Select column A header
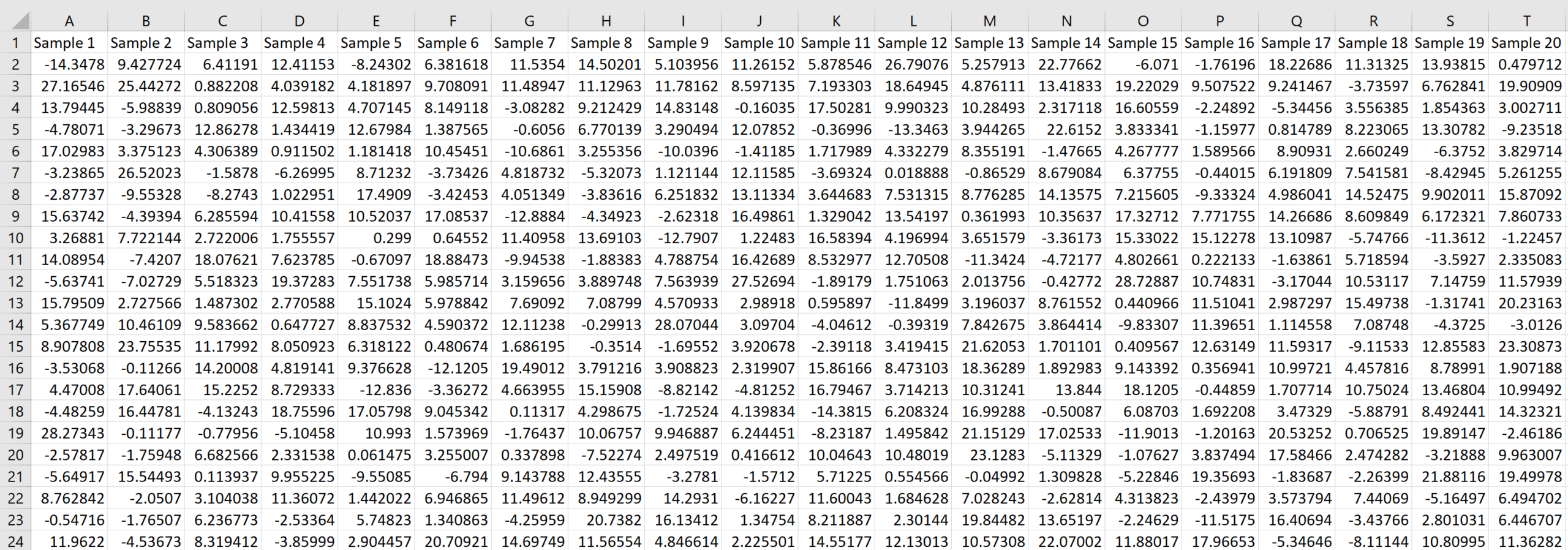 (69, 21)
